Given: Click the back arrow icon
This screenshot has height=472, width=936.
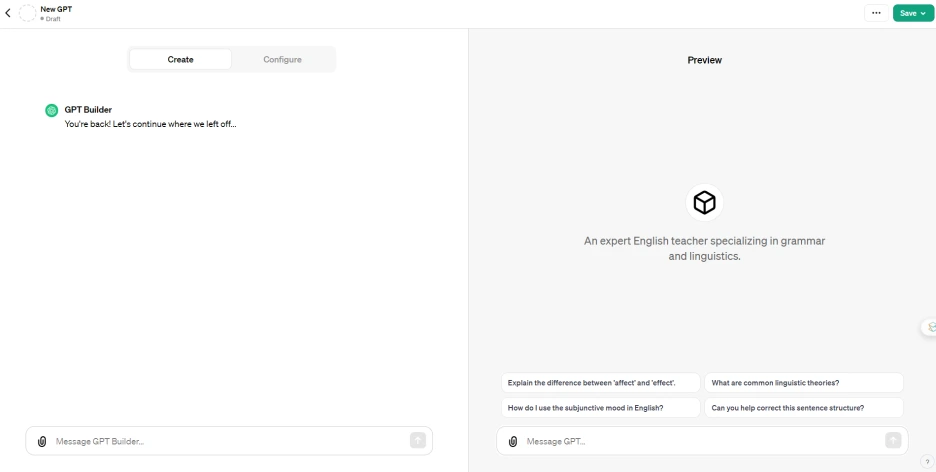Looking at the screenshot, I should point(9,13).
